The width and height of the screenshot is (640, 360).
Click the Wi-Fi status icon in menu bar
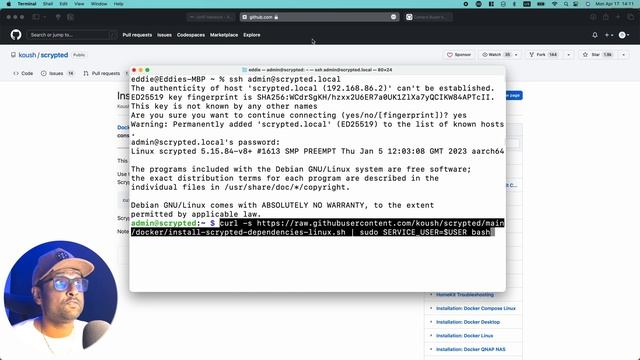coord(554,4)
